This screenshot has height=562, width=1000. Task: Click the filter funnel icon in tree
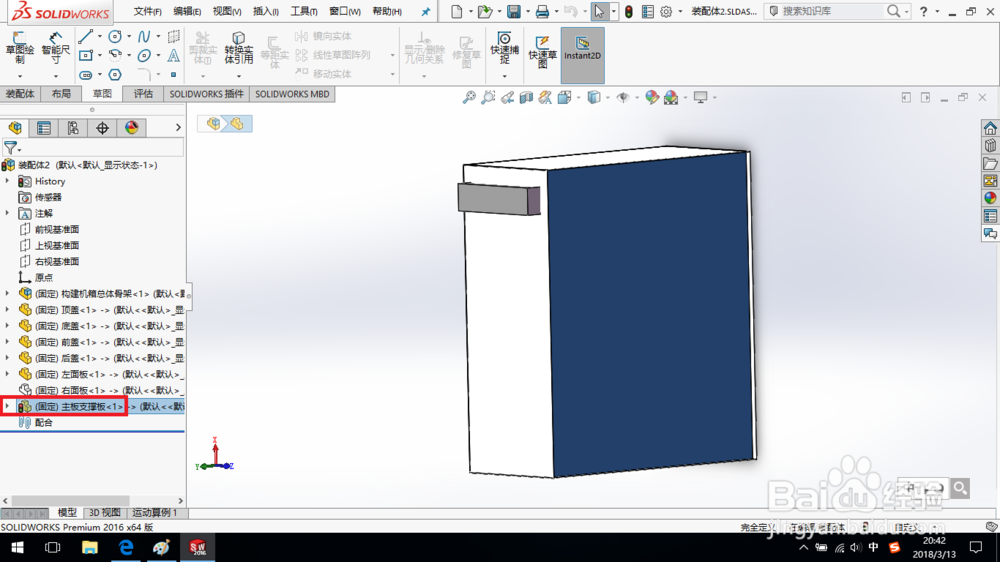[x=10, y=148]
